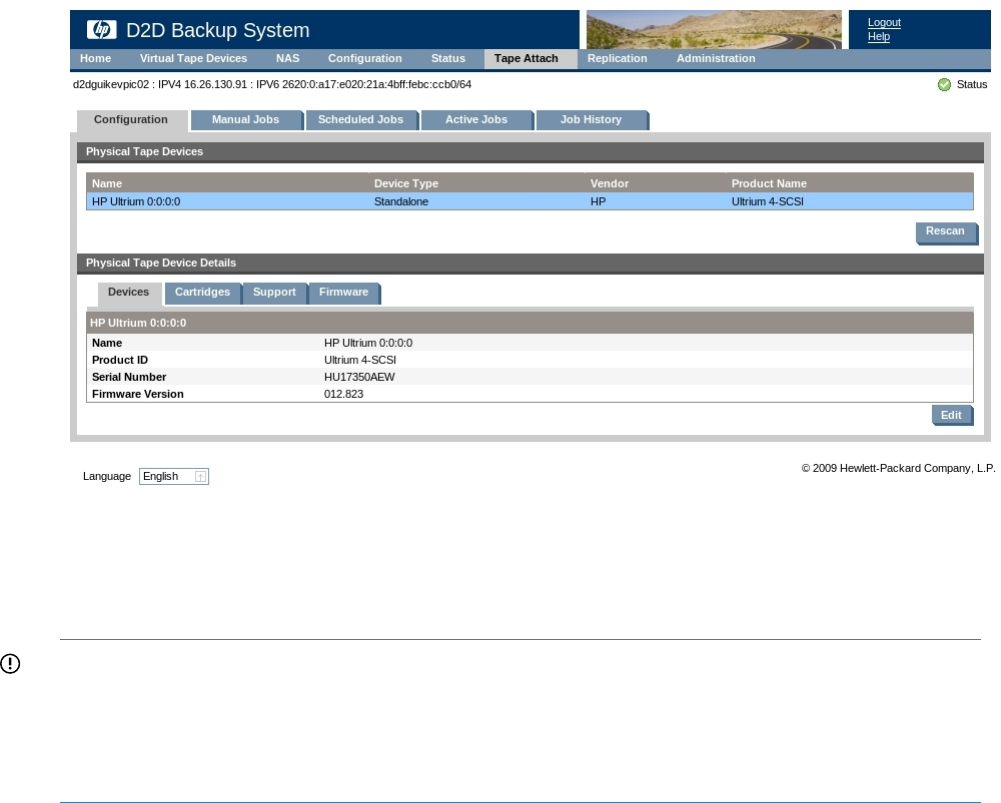Click the Logout link
Screen dimensions: 1001x803
[x=884, y=22]
